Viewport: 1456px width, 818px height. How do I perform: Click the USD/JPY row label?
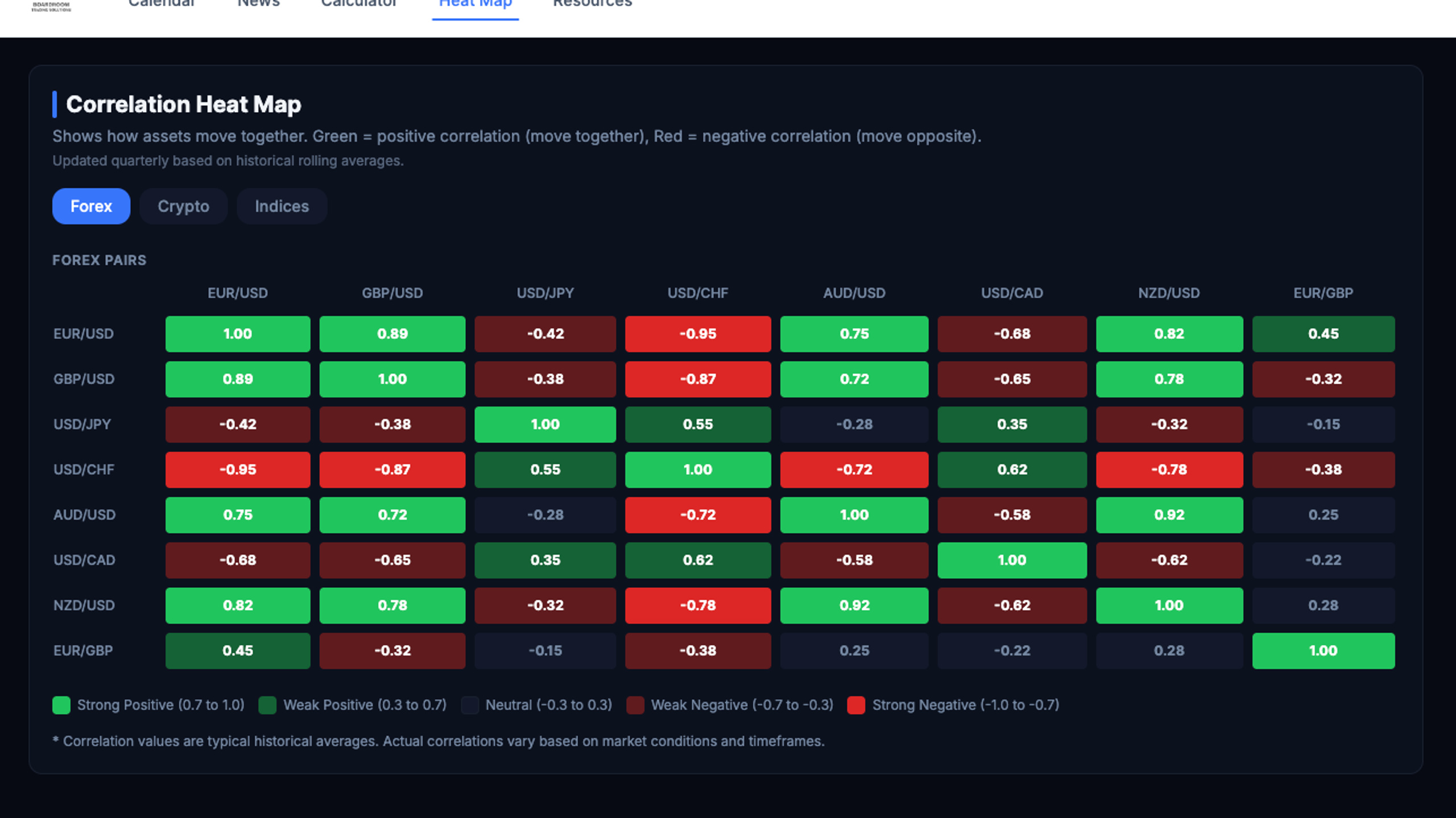82,424
